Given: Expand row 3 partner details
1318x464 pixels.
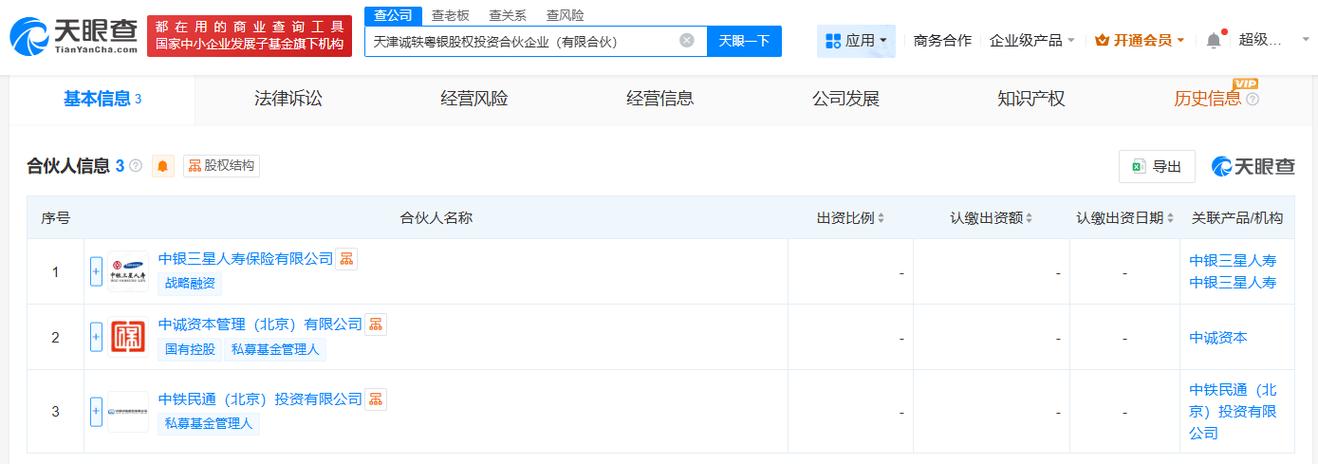Looking at the screenshot, I should [96, 411].
